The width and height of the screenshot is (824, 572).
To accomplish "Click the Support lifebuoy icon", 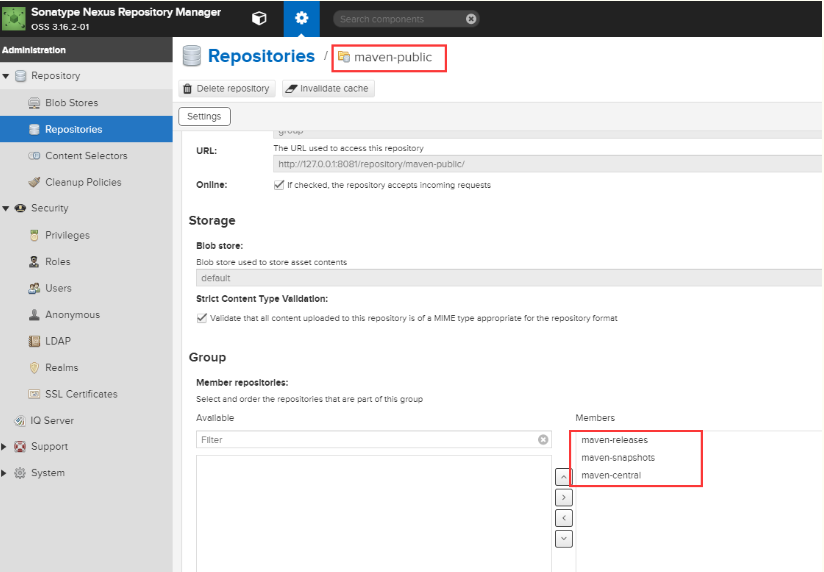I will [x=20, y=447].
